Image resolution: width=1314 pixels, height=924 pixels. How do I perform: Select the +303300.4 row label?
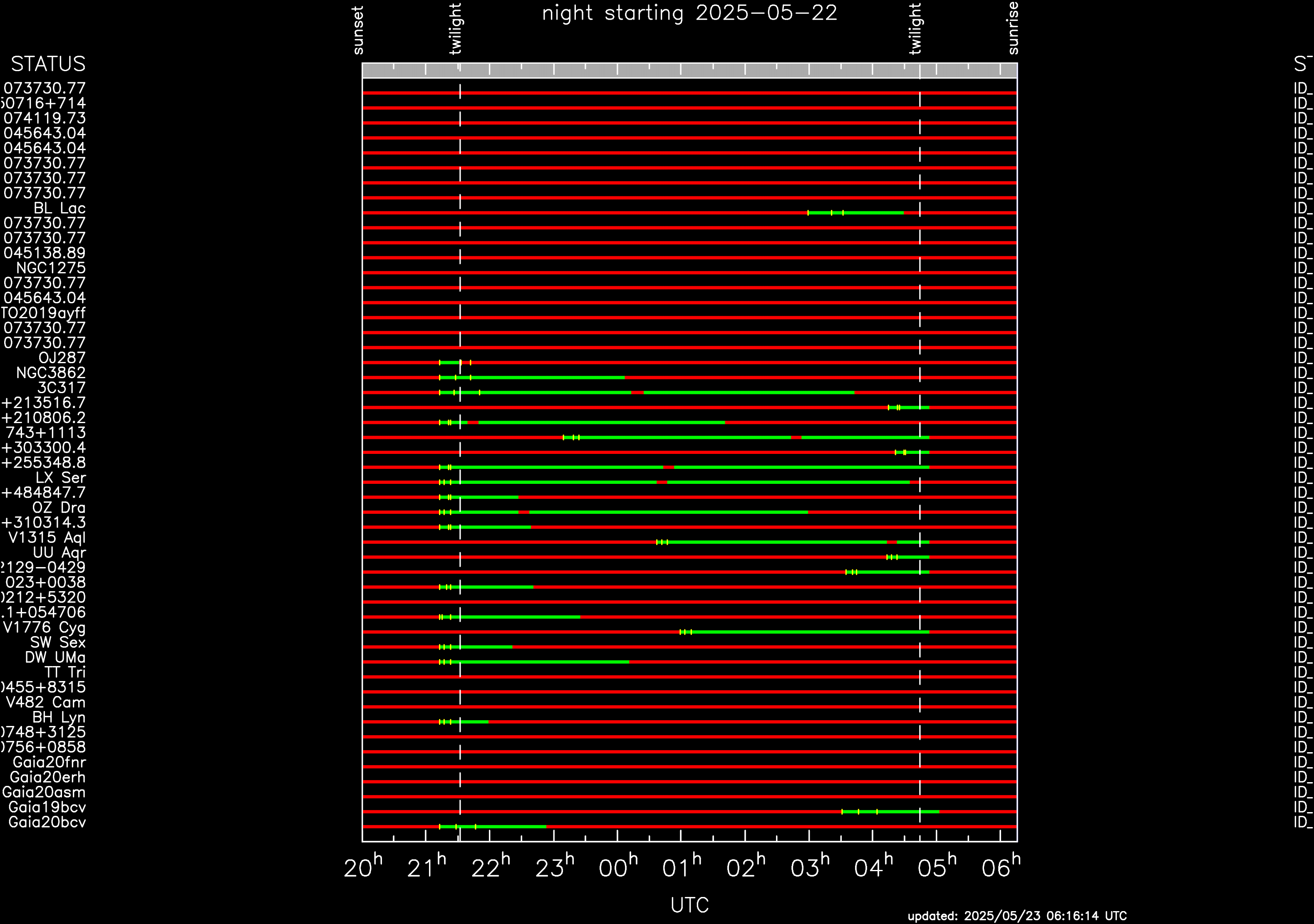click(44, 448)
